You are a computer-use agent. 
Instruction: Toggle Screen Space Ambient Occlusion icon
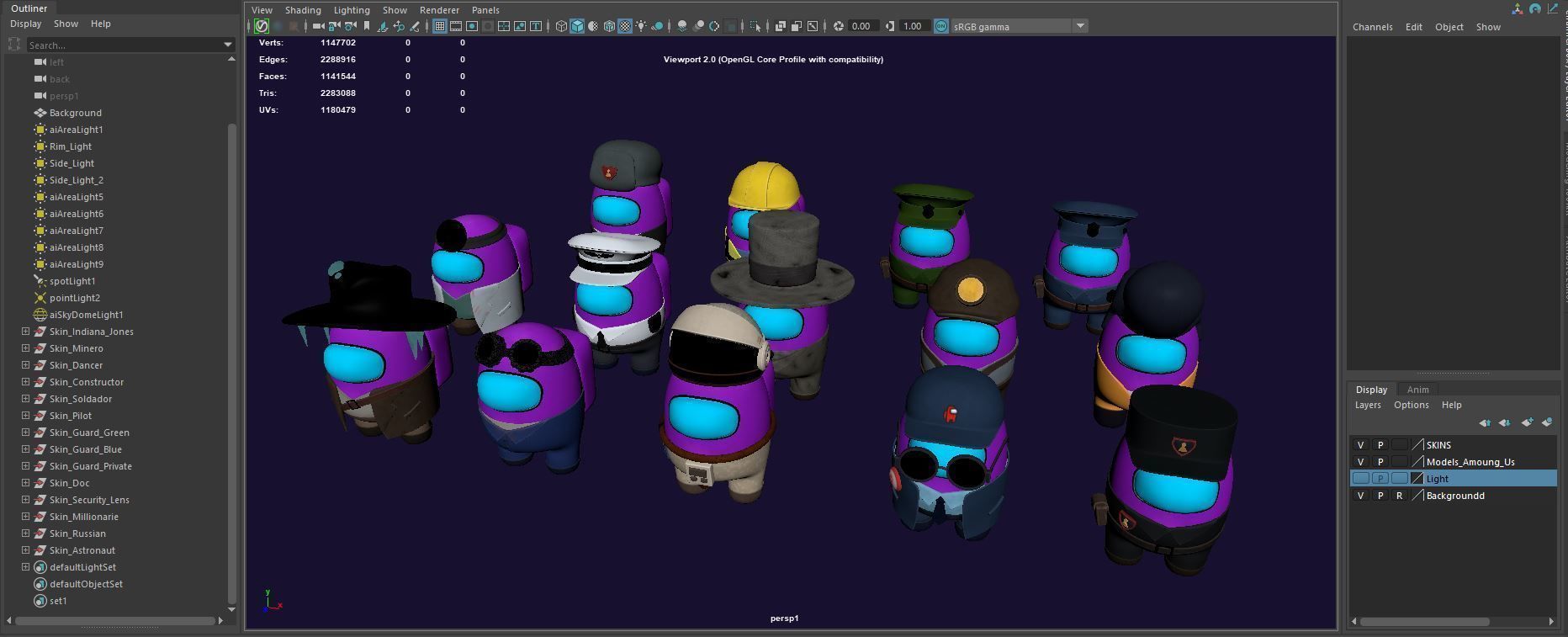tap(681, 26)
